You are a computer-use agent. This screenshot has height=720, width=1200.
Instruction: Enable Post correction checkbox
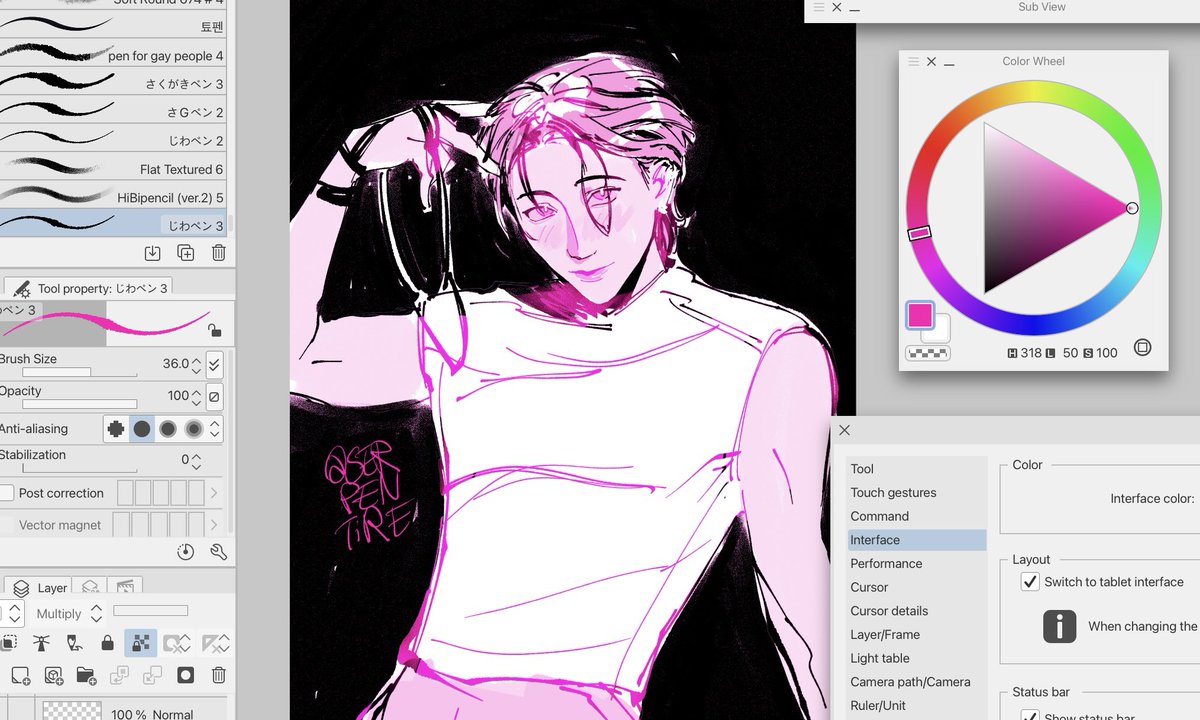click(7, 493)
